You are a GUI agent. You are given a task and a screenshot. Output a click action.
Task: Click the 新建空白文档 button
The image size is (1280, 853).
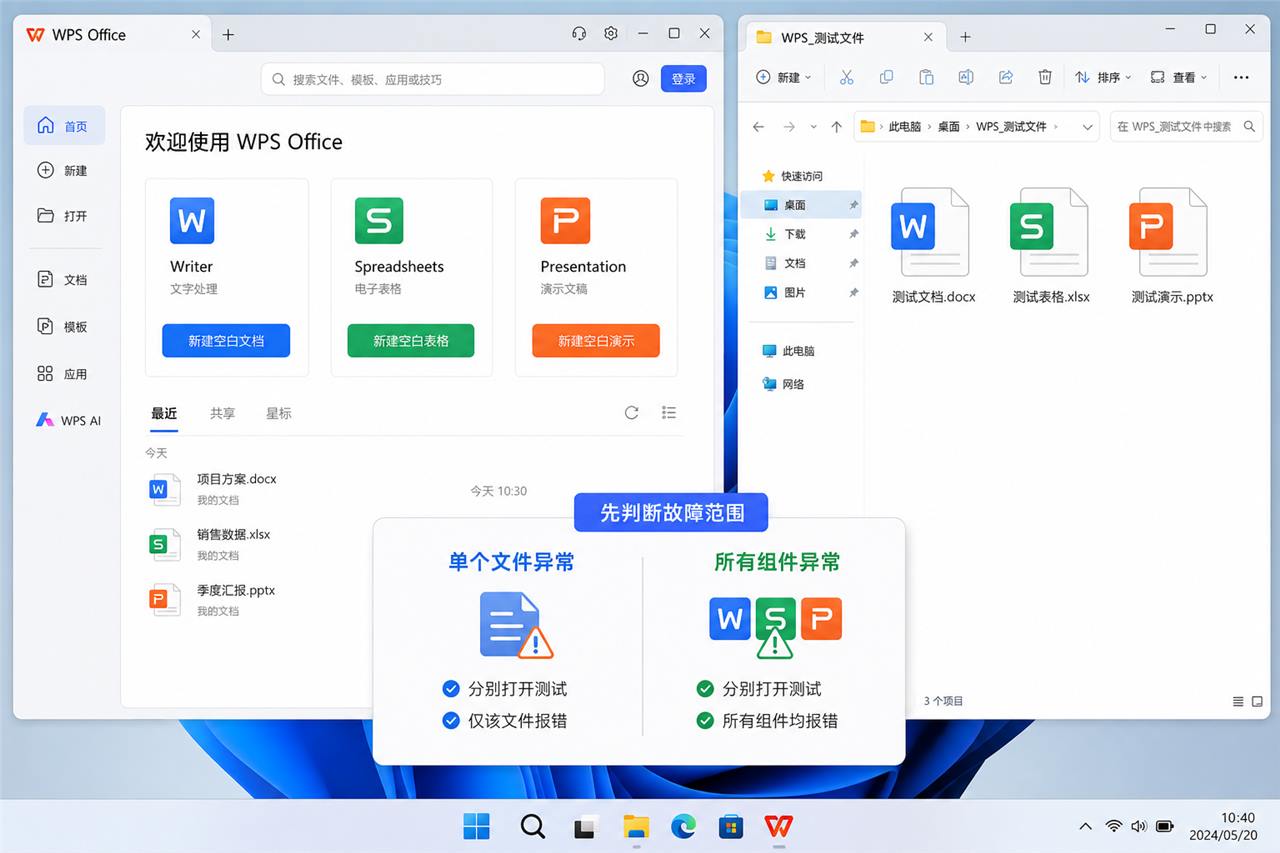tap(226, 341)
